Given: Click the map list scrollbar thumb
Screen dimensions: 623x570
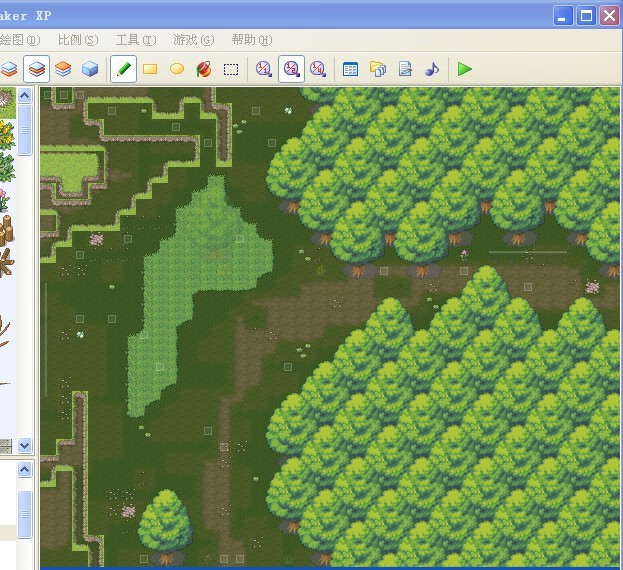Looking at the screenshot, I should click(25, 514).
